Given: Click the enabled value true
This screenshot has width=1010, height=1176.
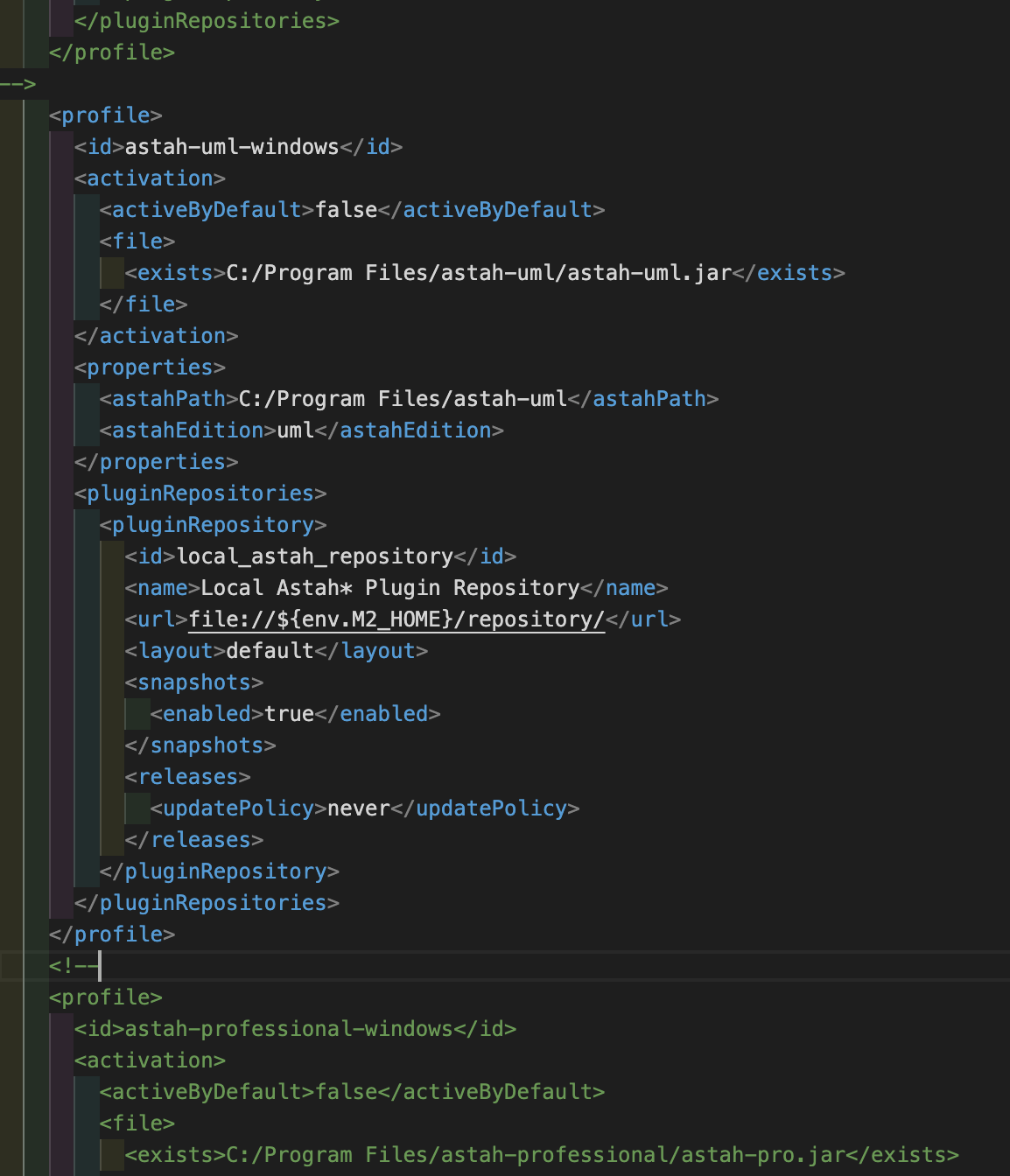Looking at the screenshot, I should (290, 714).
